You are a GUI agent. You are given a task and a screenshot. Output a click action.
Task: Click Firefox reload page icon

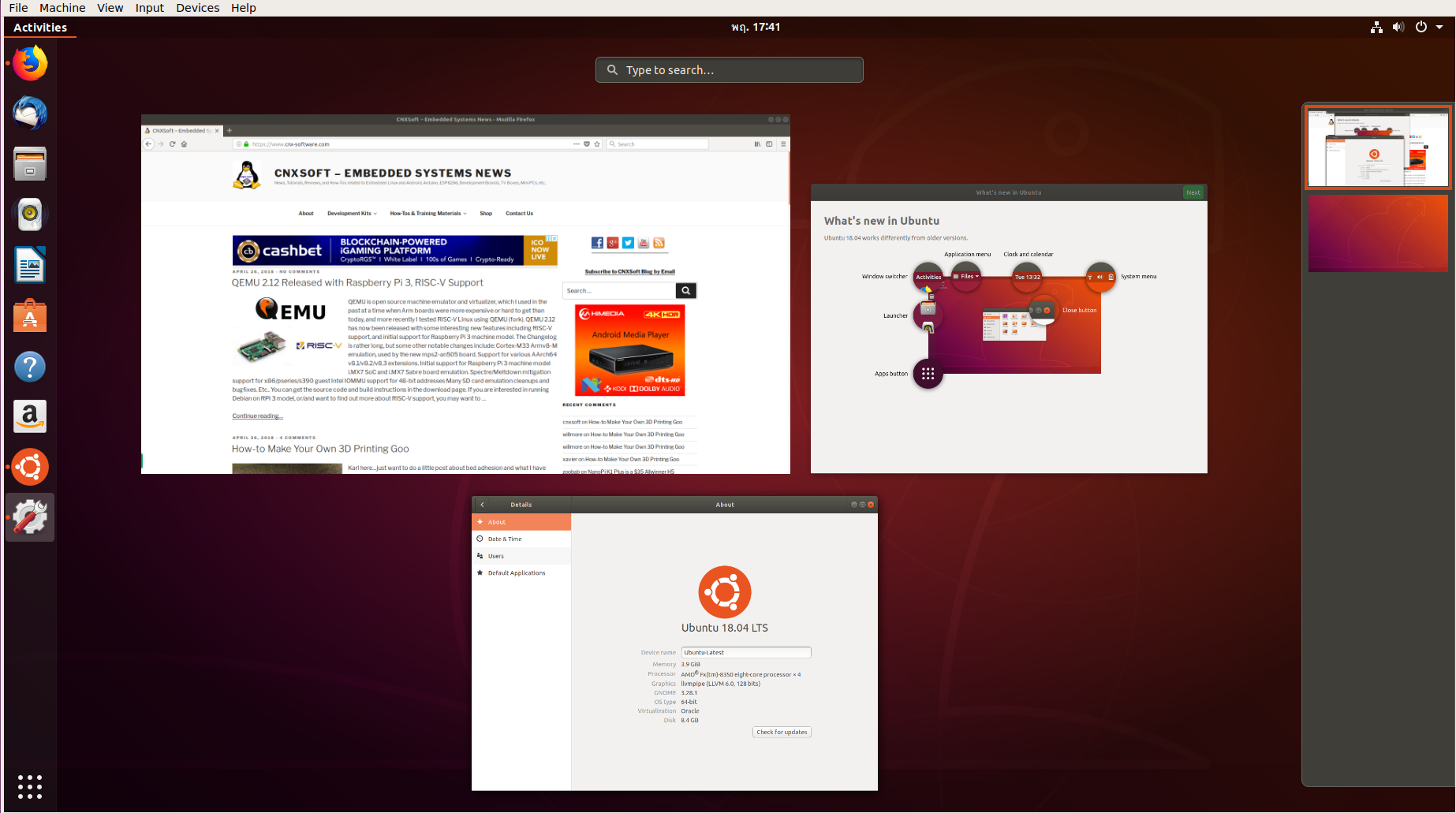pyautogui.click(x=172, y=144)
